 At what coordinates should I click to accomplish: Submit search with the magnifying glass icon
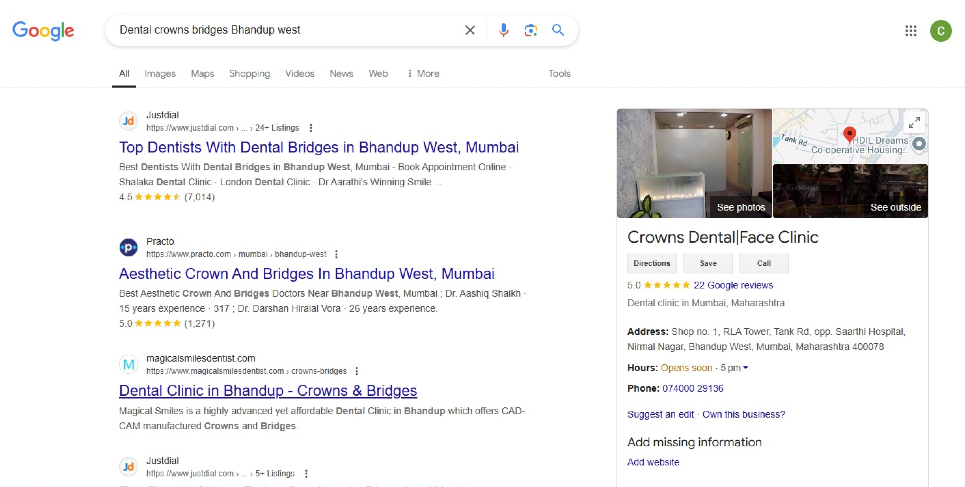click(558, 30)
